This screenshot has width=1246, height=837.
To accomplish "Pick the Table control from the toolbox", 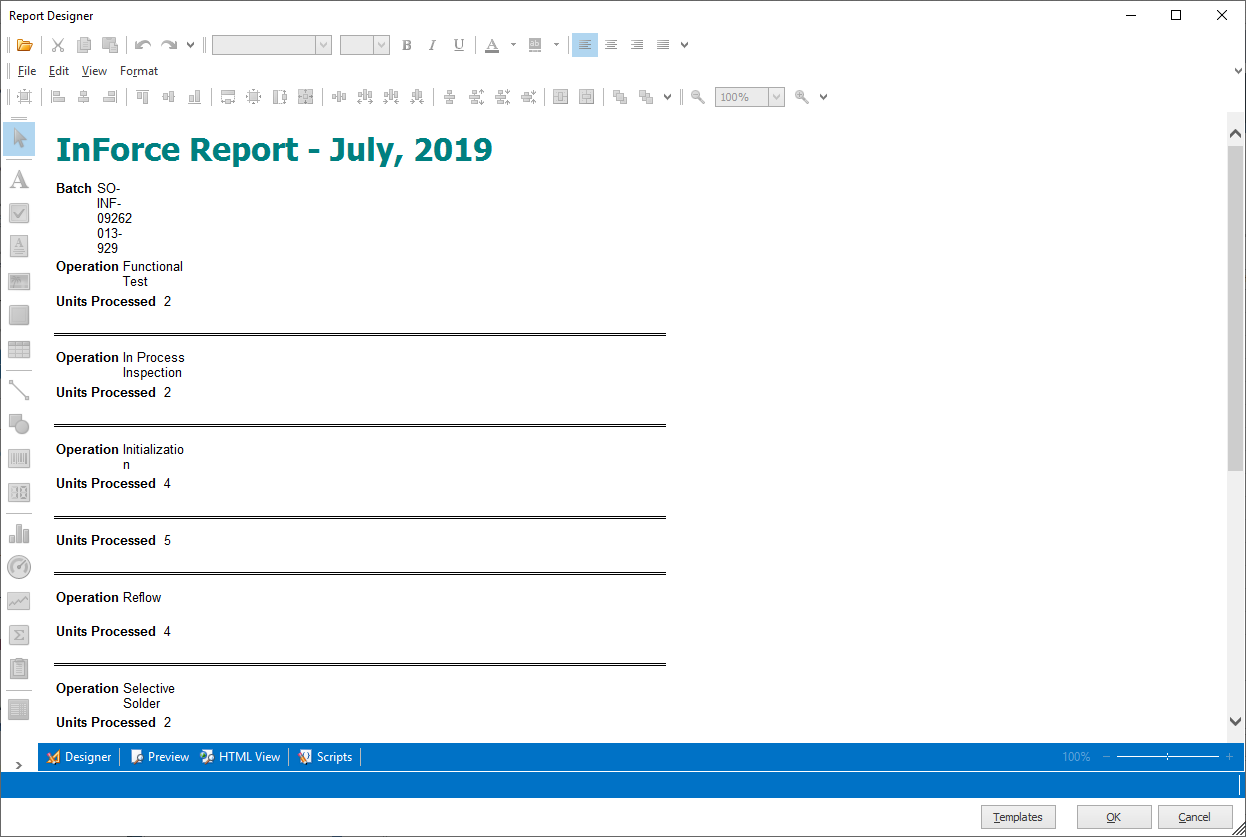I will coord(18,349).
